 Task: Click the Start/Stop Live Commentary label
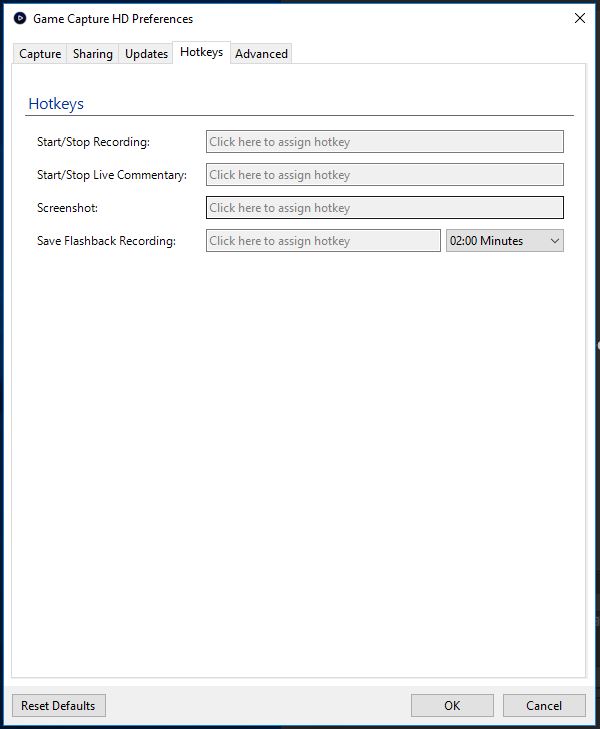click(x=112, y=176)
